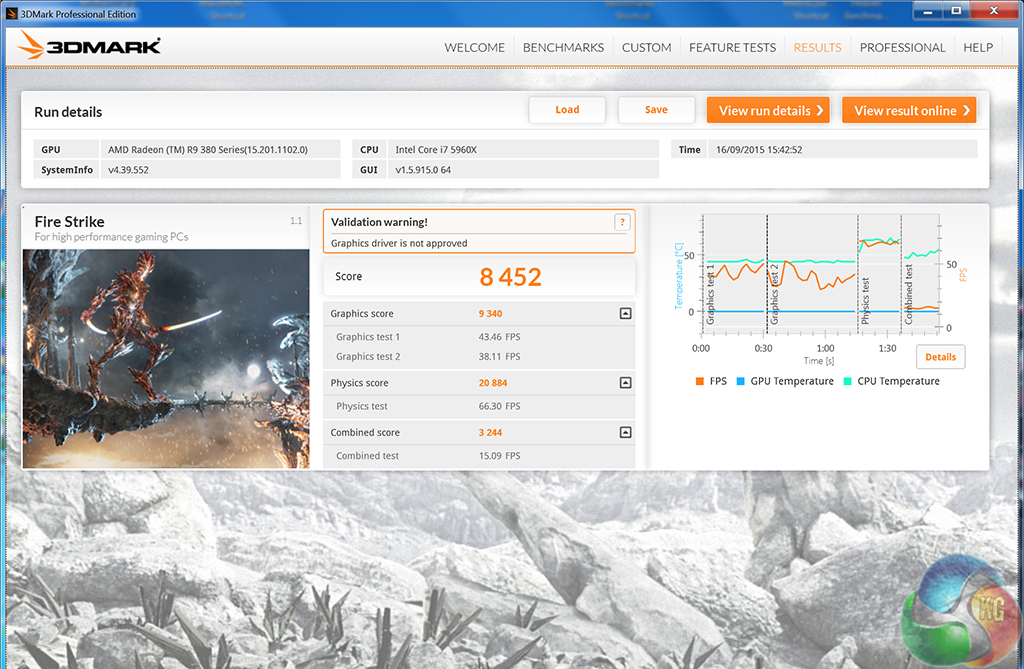Click the Fire Strike preview image

click(x=166, y=358)
